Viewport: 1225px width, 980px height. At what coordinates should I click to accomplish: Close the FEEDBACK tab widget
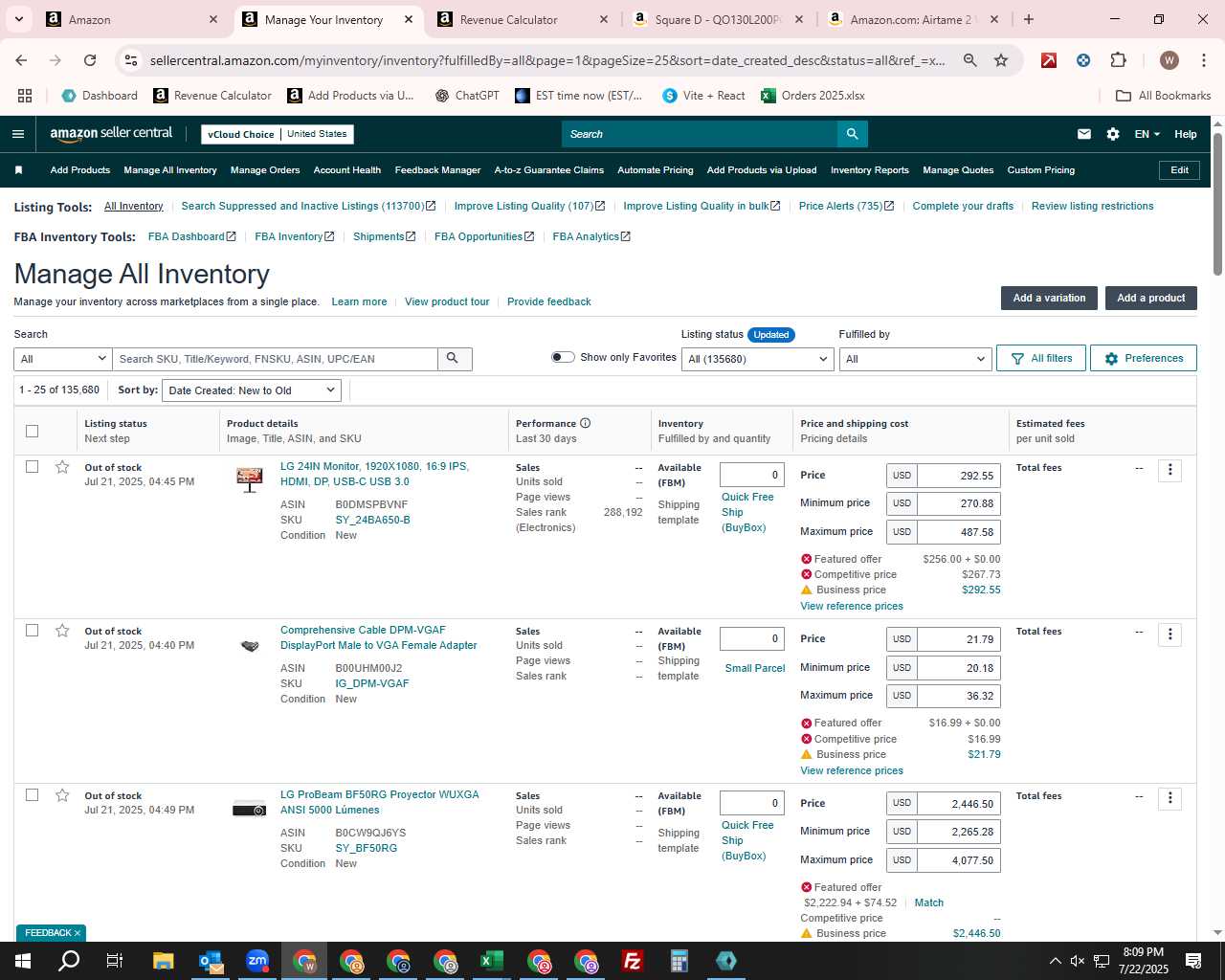[x=78, y=933]
